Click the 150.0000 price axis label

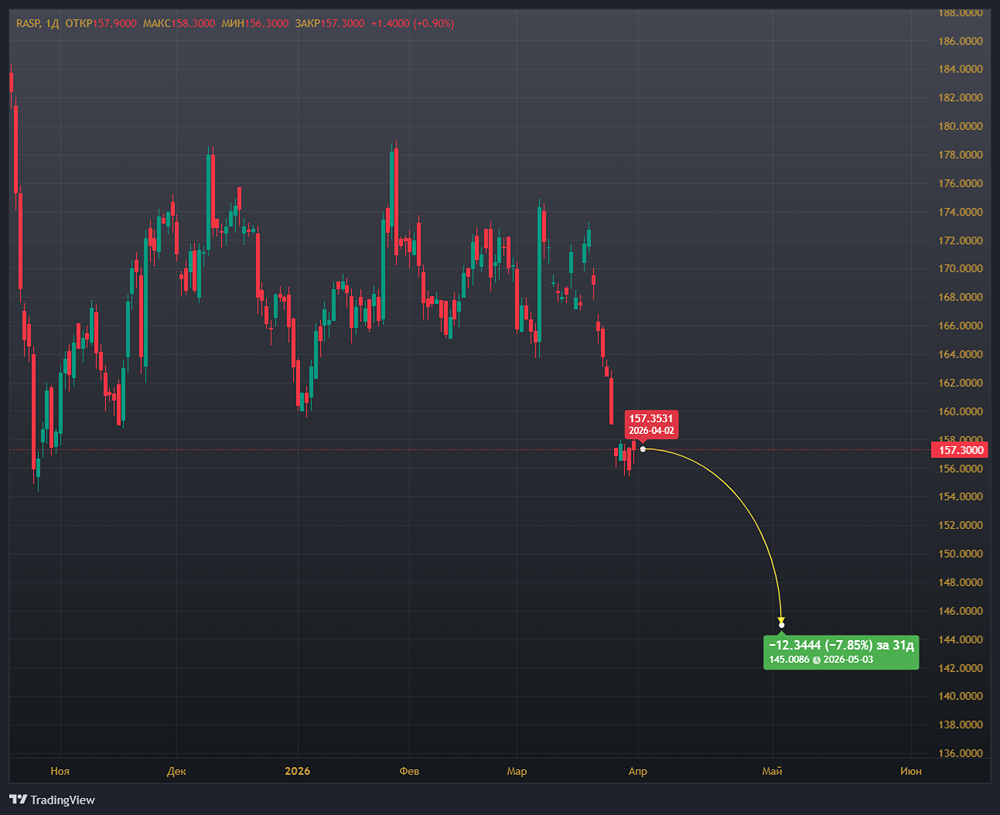coord(960,554)
